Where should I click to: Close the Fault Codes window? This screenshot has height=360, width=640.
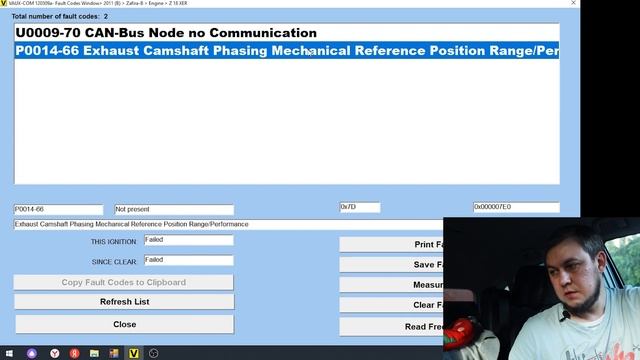(x=573, y=3)
